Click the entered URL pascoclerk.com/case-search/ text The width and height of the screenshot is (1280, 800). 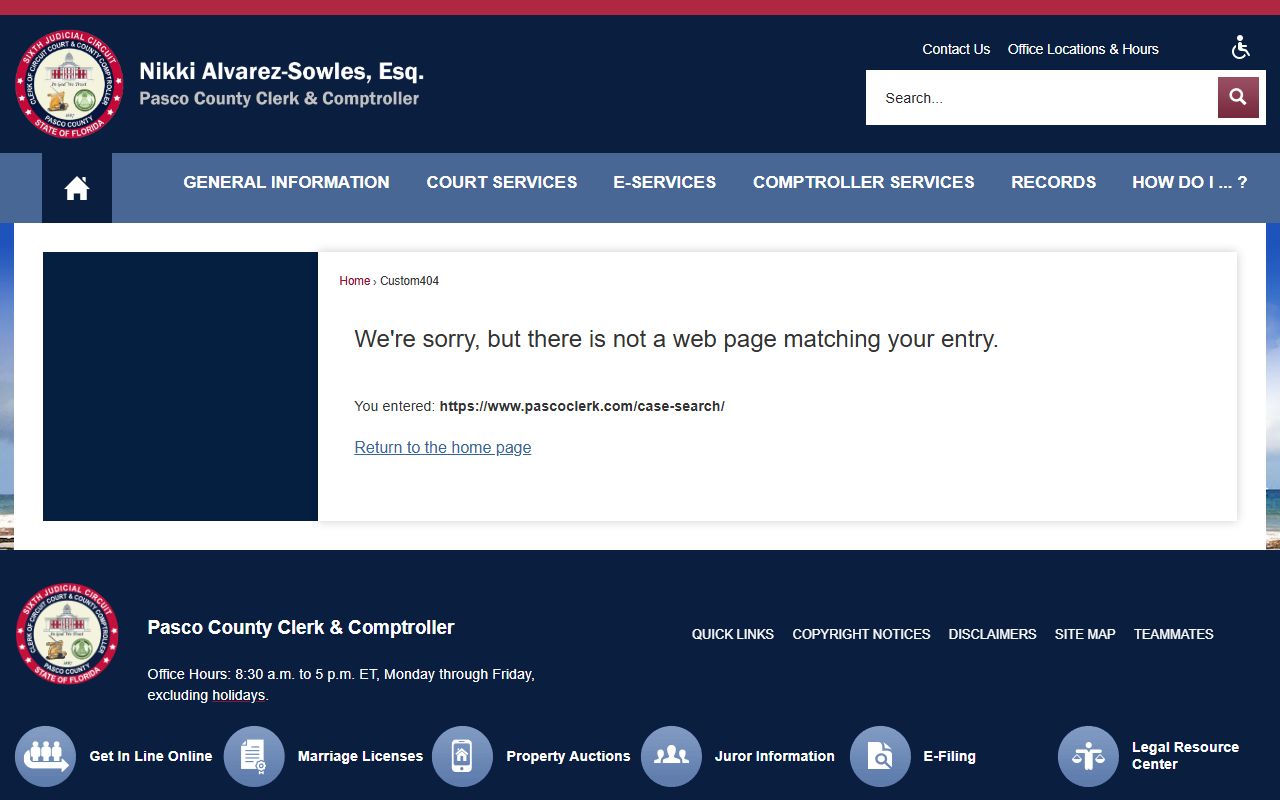pyautogui.click(x=582, y=406)
